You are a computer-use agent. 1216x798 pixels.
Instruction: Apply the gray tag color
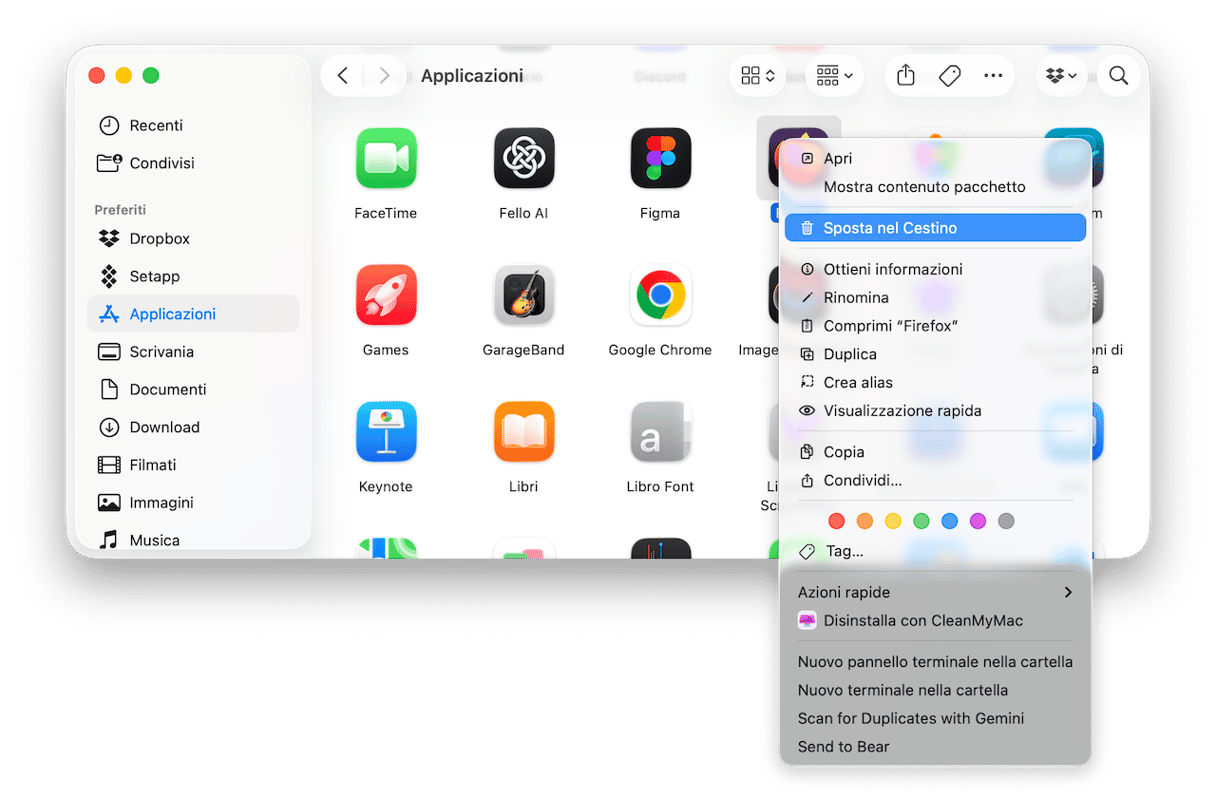click(1006, 521)
